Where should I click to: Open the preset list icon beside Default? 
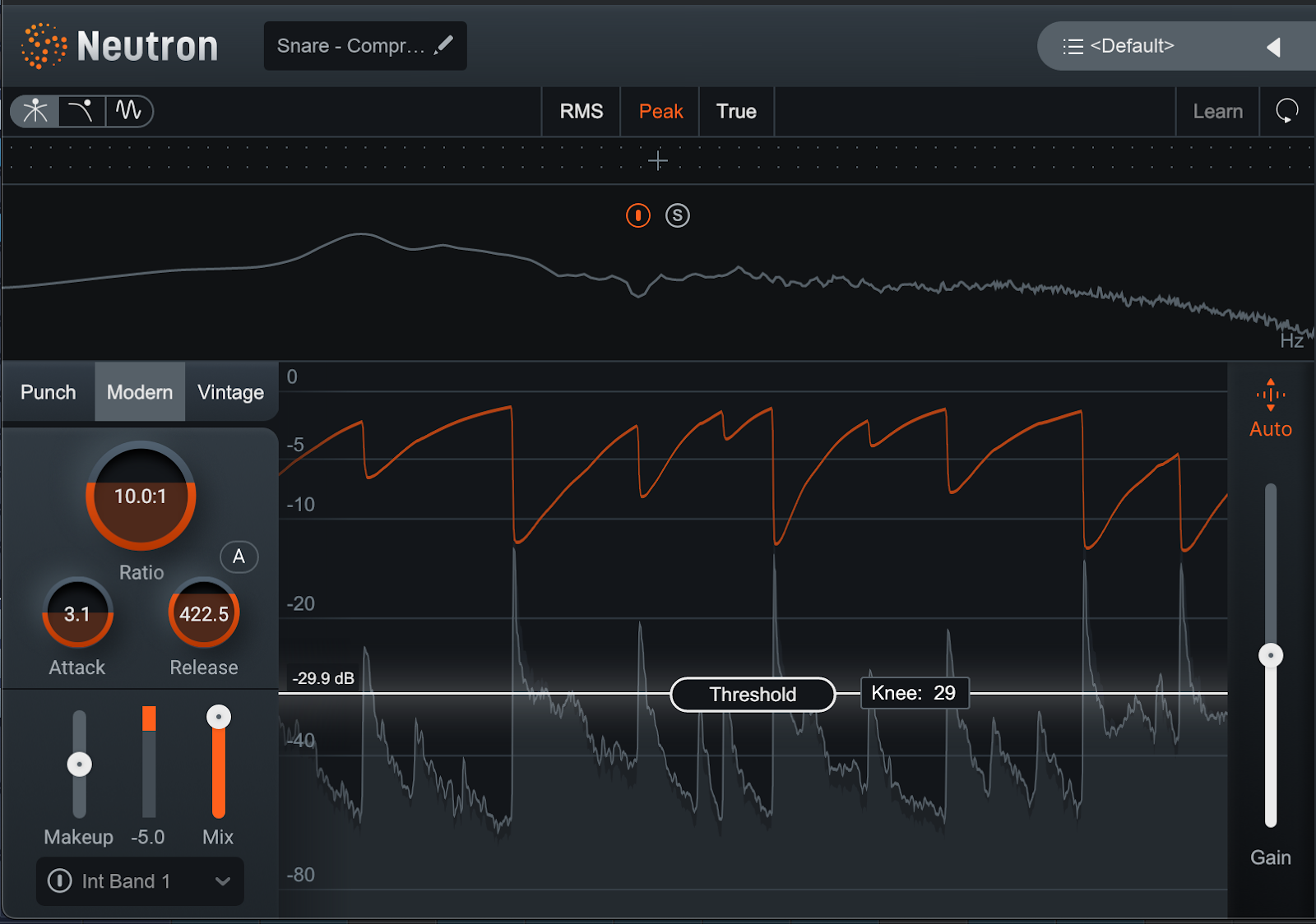click(x=1073, y=47)
